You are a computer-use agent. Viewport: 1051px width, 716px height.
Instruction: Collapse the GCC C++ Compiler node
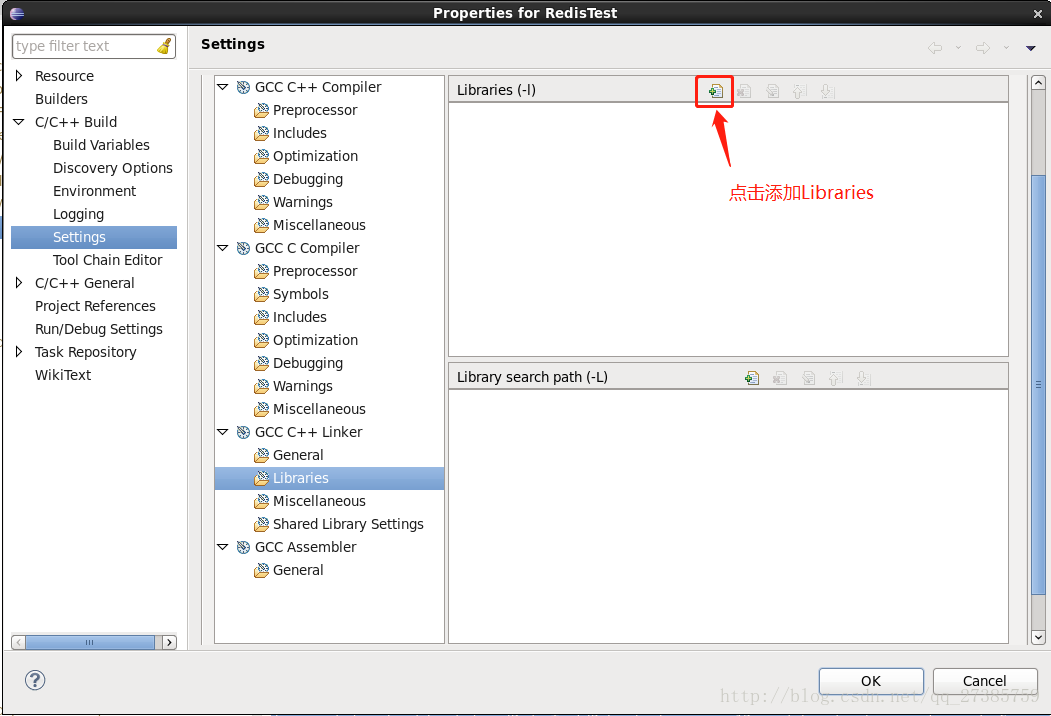tap(223, 87)
